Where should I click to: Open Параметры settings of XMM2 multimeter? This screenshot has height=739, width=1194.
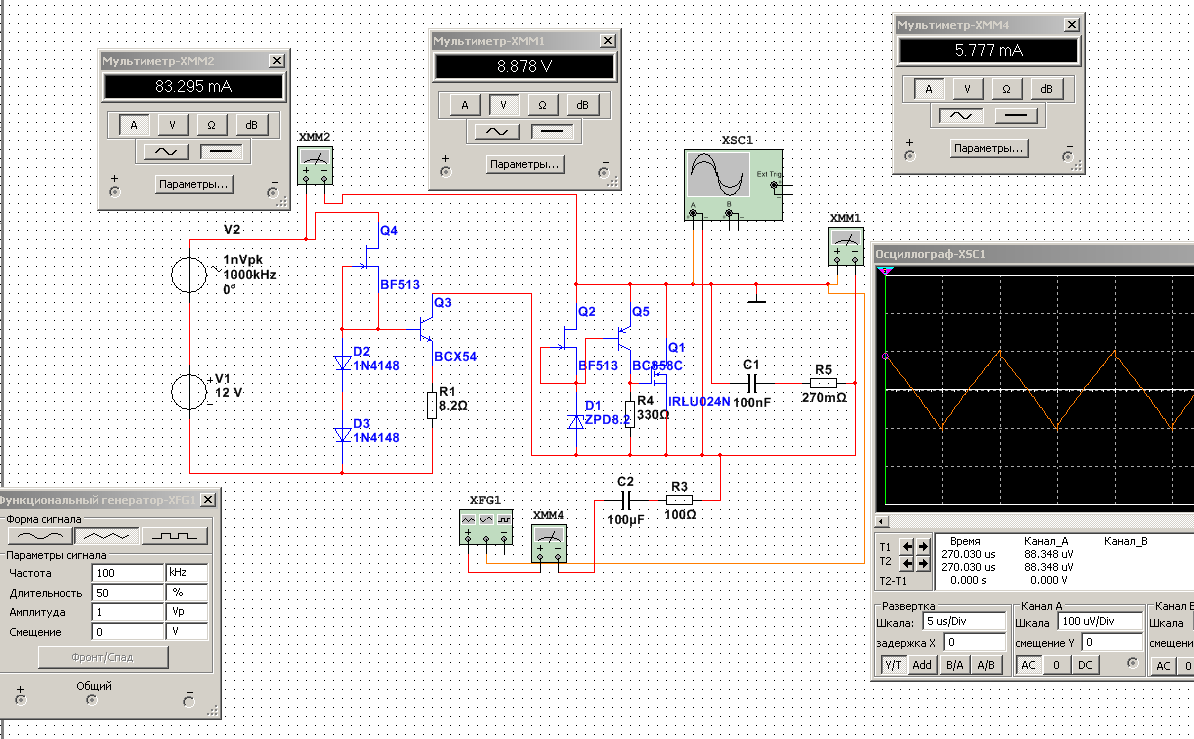[194, 184]
